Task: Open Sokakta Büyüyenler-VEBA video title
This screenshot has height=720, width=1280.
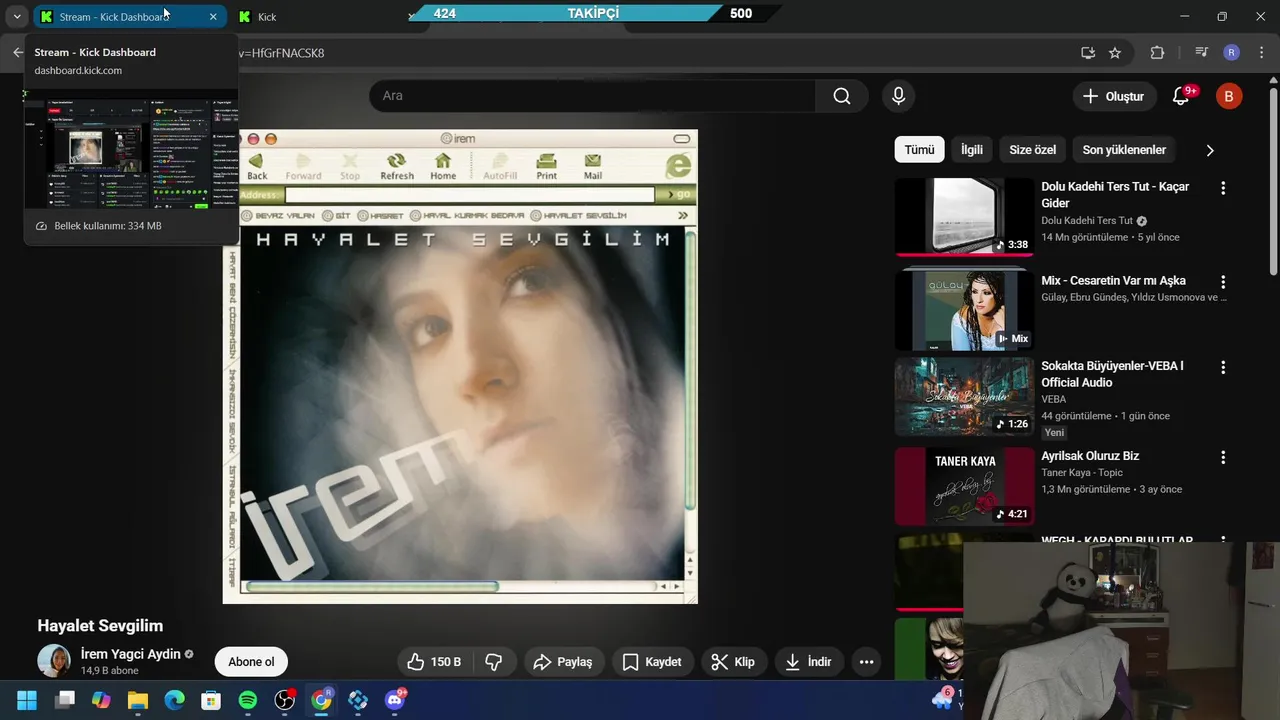Action: click(x=1112, y=374)
